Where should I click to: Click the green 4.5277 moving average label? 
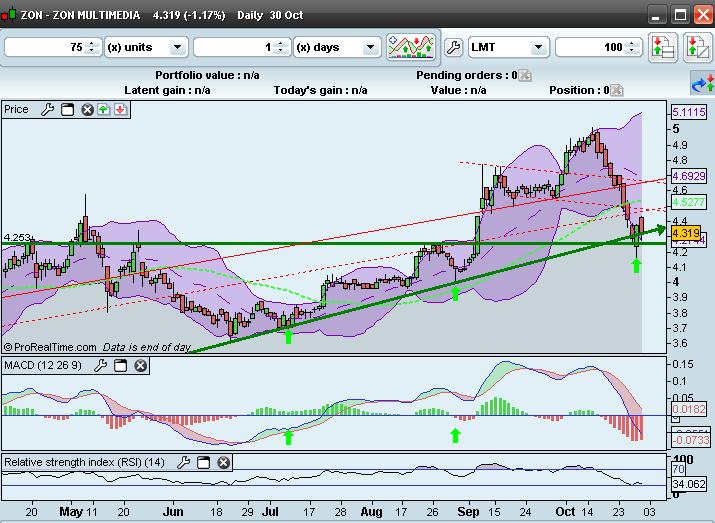tap(689, 202)
